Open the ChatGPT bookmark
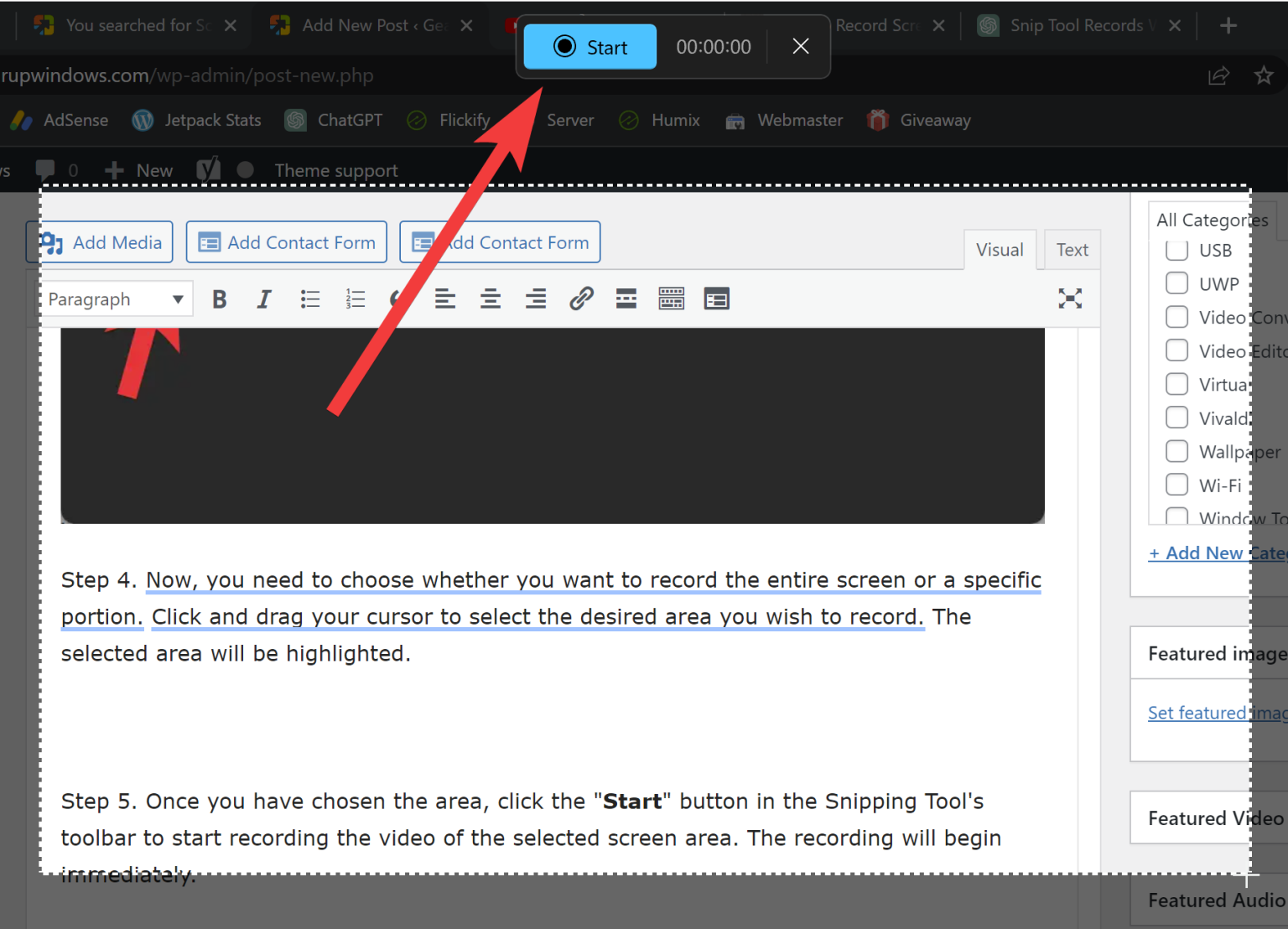1288x929 pixels. pos(333,120)
